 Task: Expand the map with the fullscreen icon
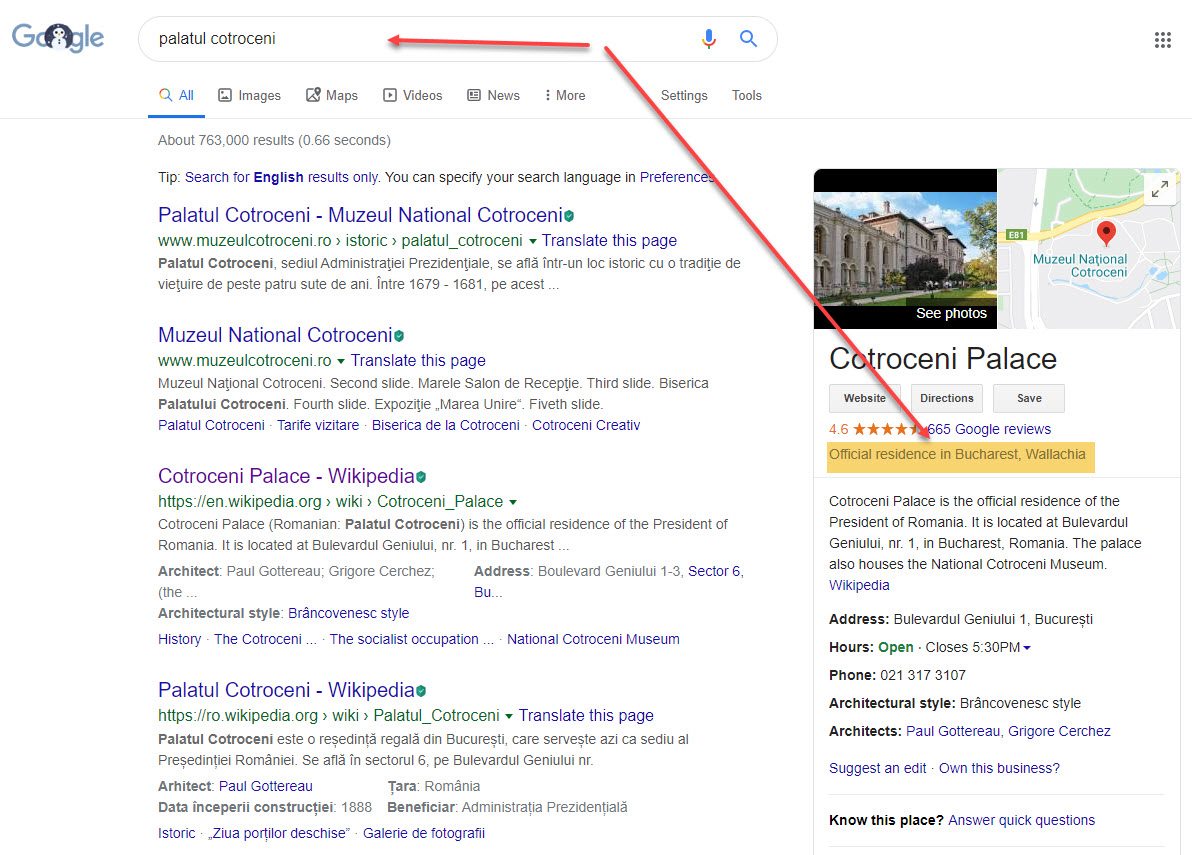[1159, 188]
